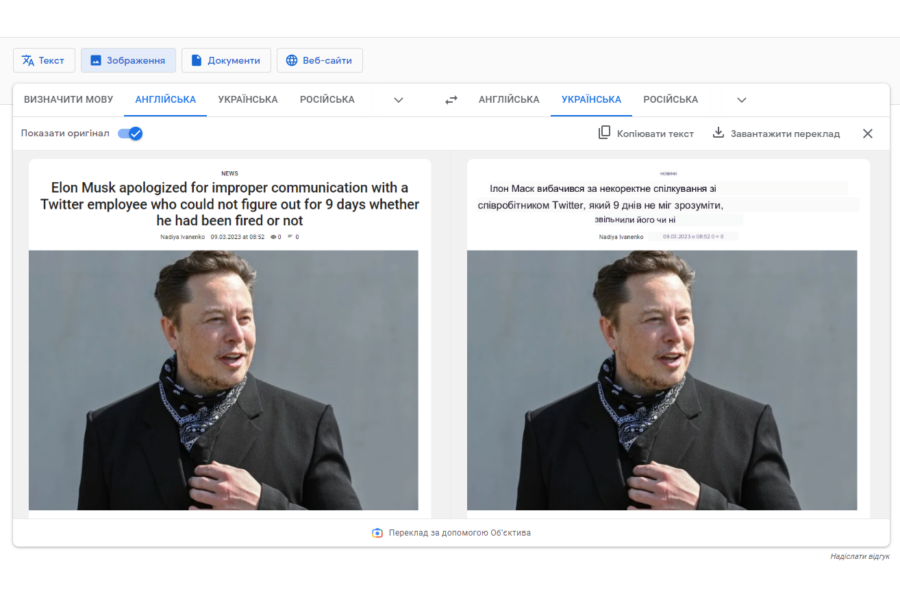Select УКРАЇНСЬКА as target language

(x=591, y=99)
